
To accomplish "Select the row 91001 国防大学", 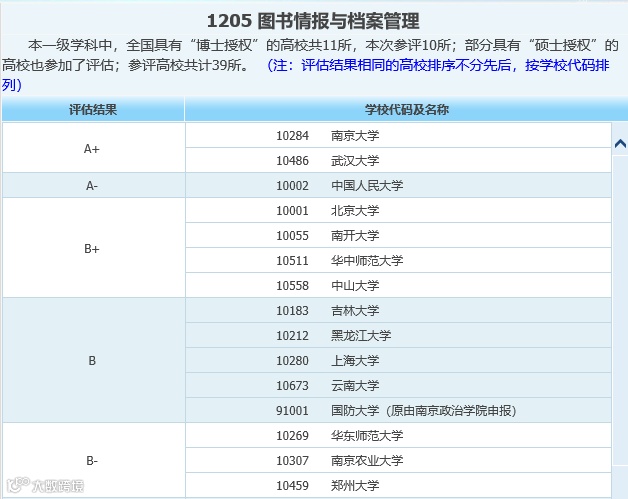I will 398,410.
